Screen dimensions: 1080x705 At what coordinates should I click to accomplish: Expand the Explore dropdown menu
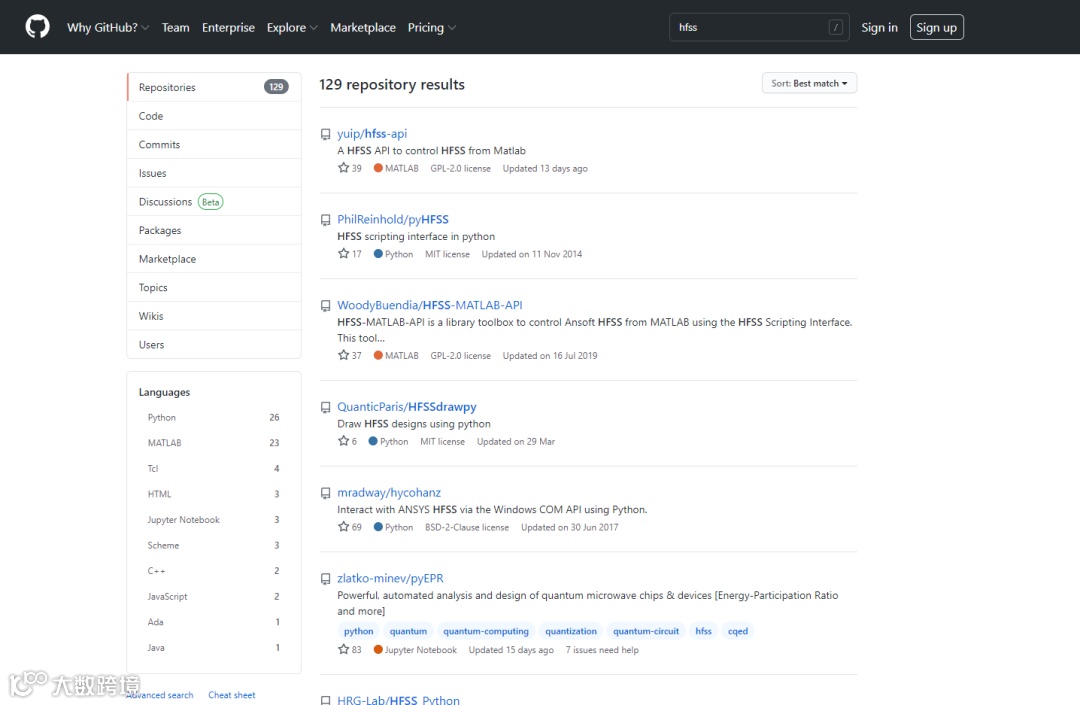292,28
